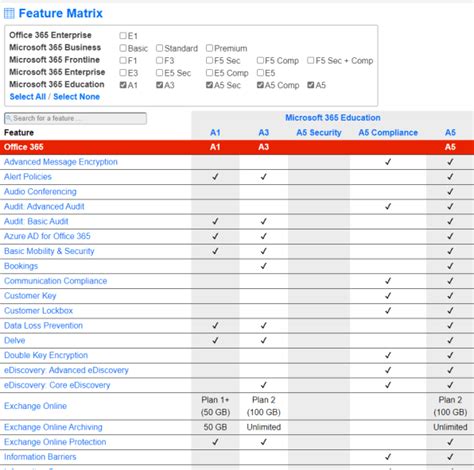Open the Alert Policies feature link
474x470 pixels.
coord(28,177)
